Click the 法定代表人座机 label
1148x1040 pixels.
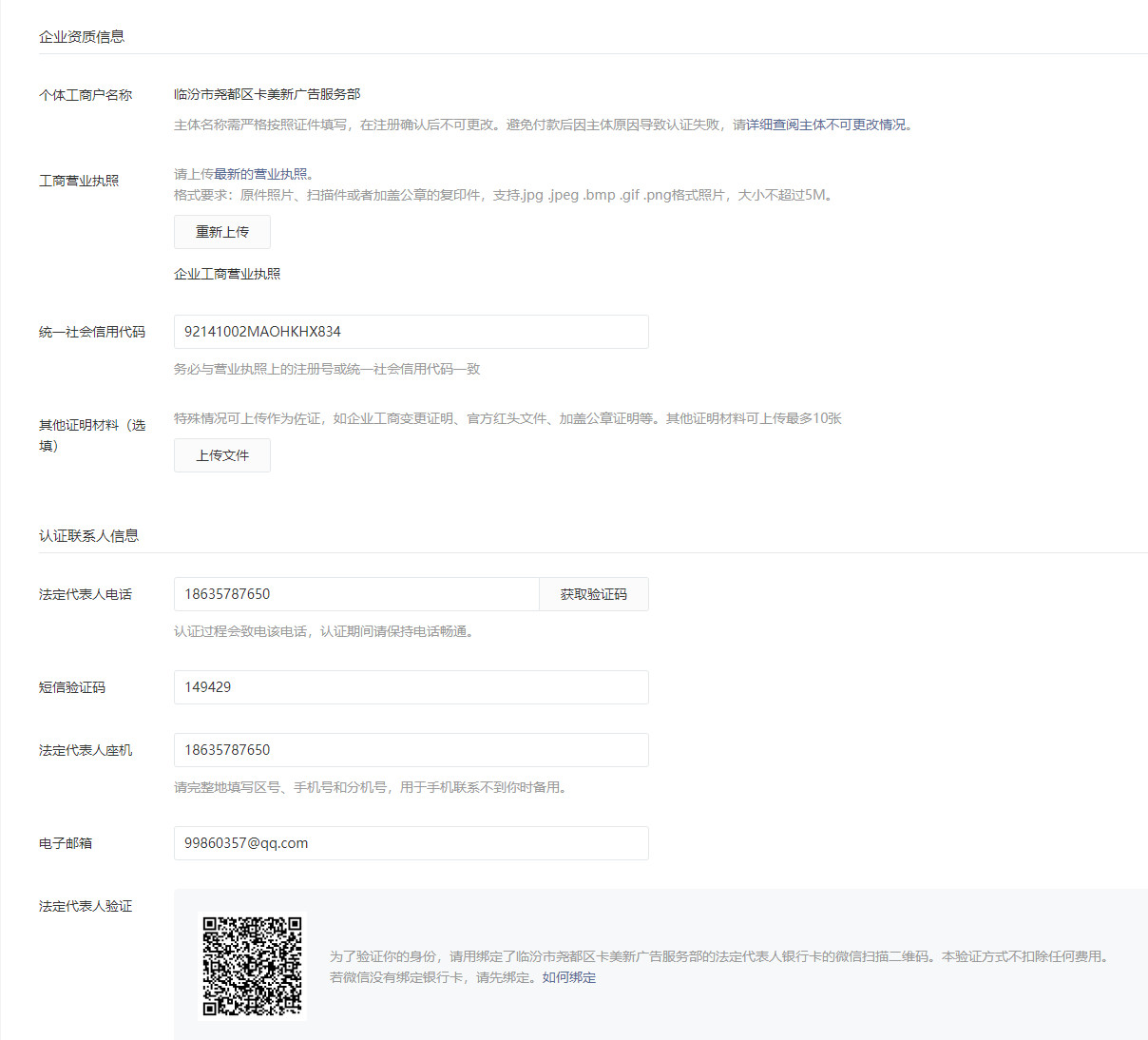click(86, 750)
